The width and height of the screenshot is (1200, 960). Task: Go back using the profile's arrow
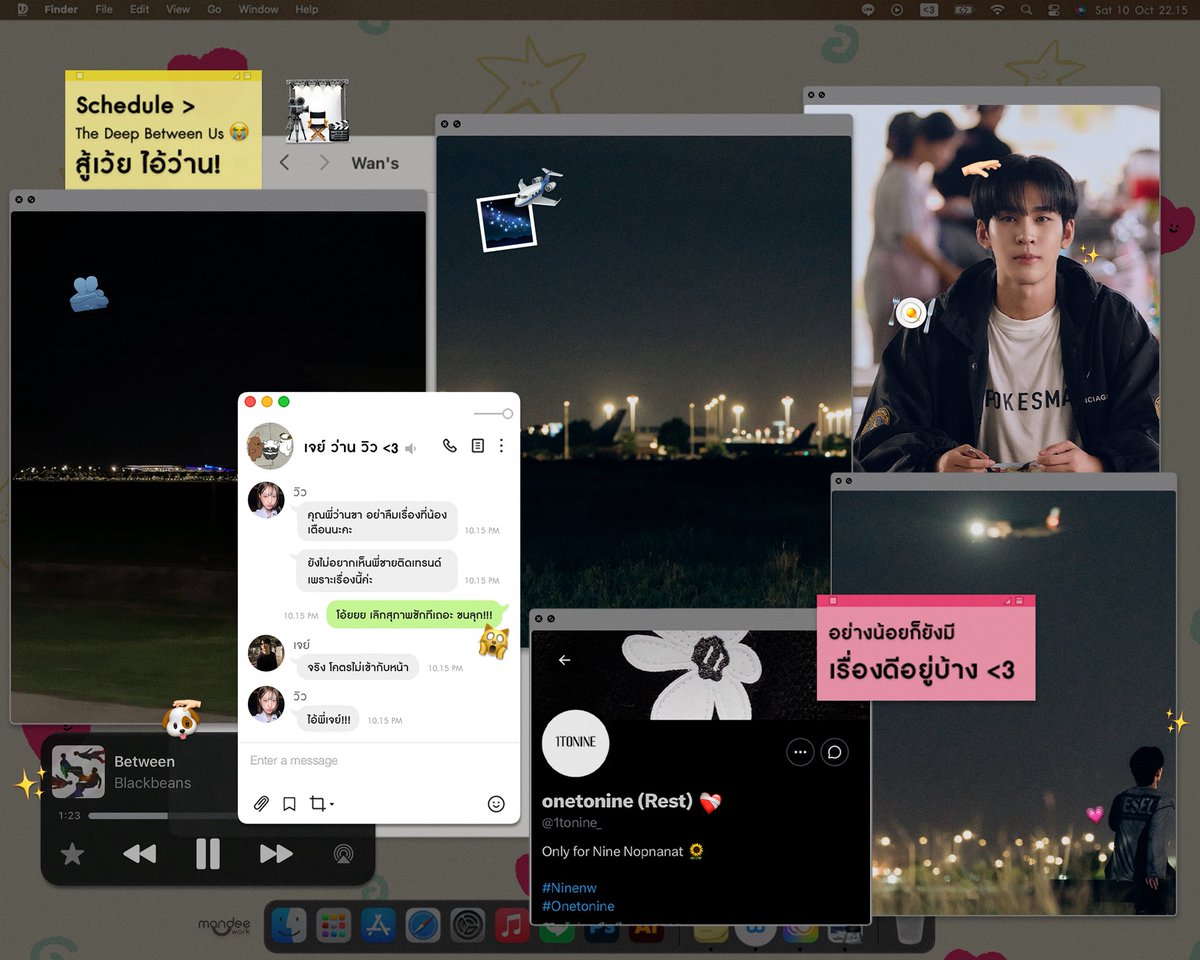point(564,660)
